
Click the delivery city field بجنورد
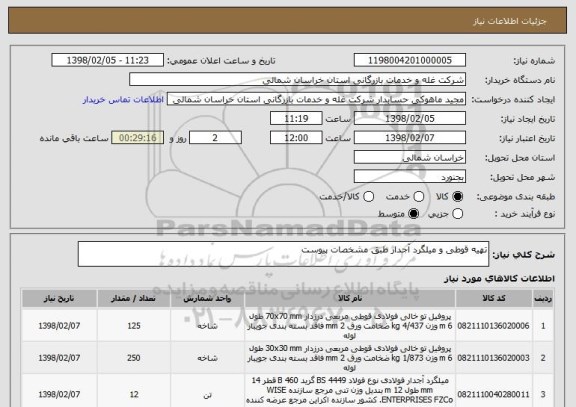click(x=410, y=177)
